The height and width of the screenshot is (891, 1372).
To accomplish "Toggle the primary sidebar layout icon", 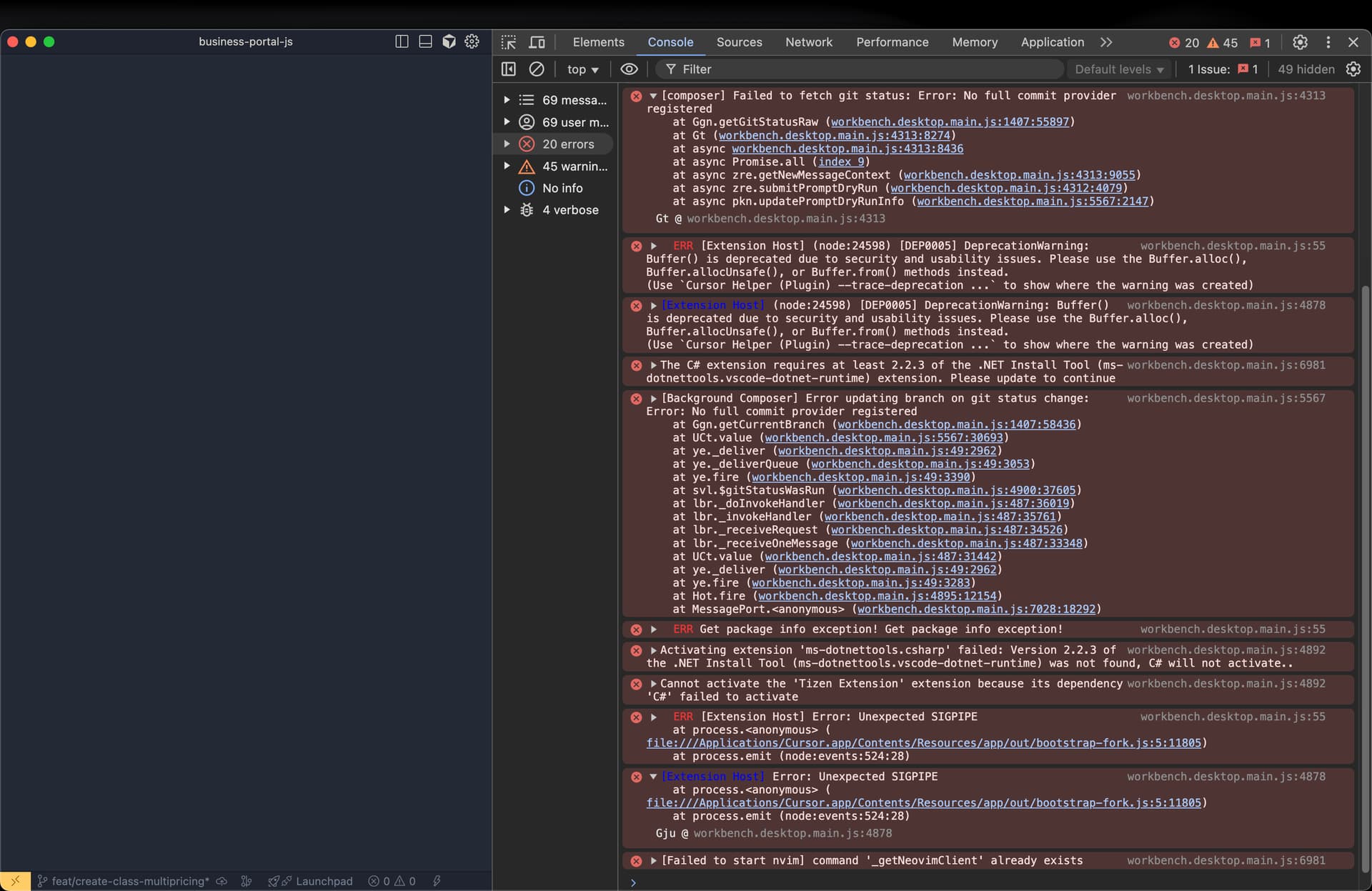I will tap(402, 41).
